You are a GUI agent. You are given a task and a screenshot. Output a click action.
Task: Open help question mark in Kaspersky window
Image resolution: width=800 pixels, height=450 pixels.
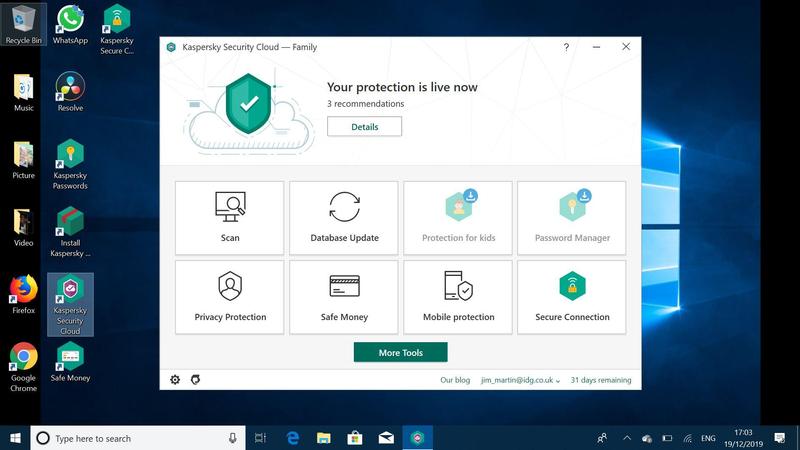point(566,47)
